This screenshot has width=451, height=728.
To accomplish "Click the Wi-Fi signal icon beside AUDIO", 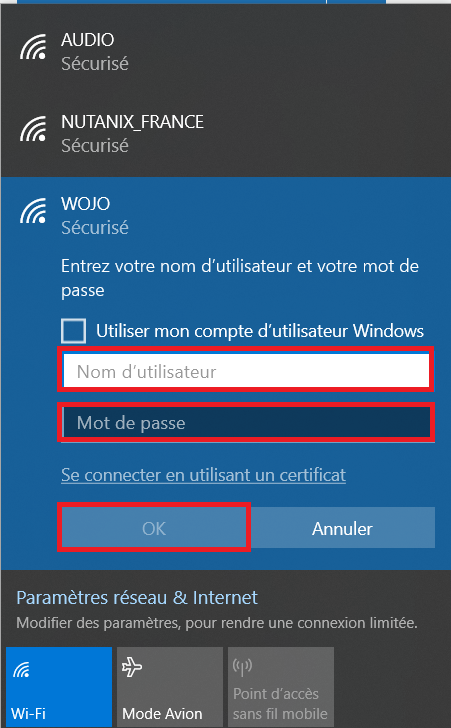I will pyautogui.click(x=33, y=47).
